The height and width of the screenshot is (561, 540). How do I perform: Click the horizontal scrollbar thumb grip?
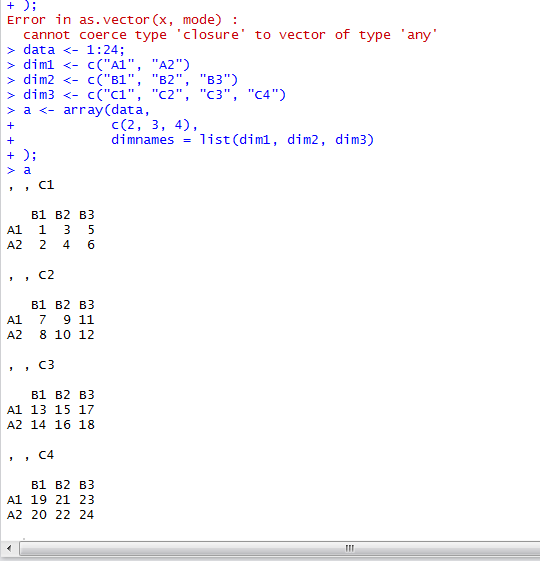349,548
